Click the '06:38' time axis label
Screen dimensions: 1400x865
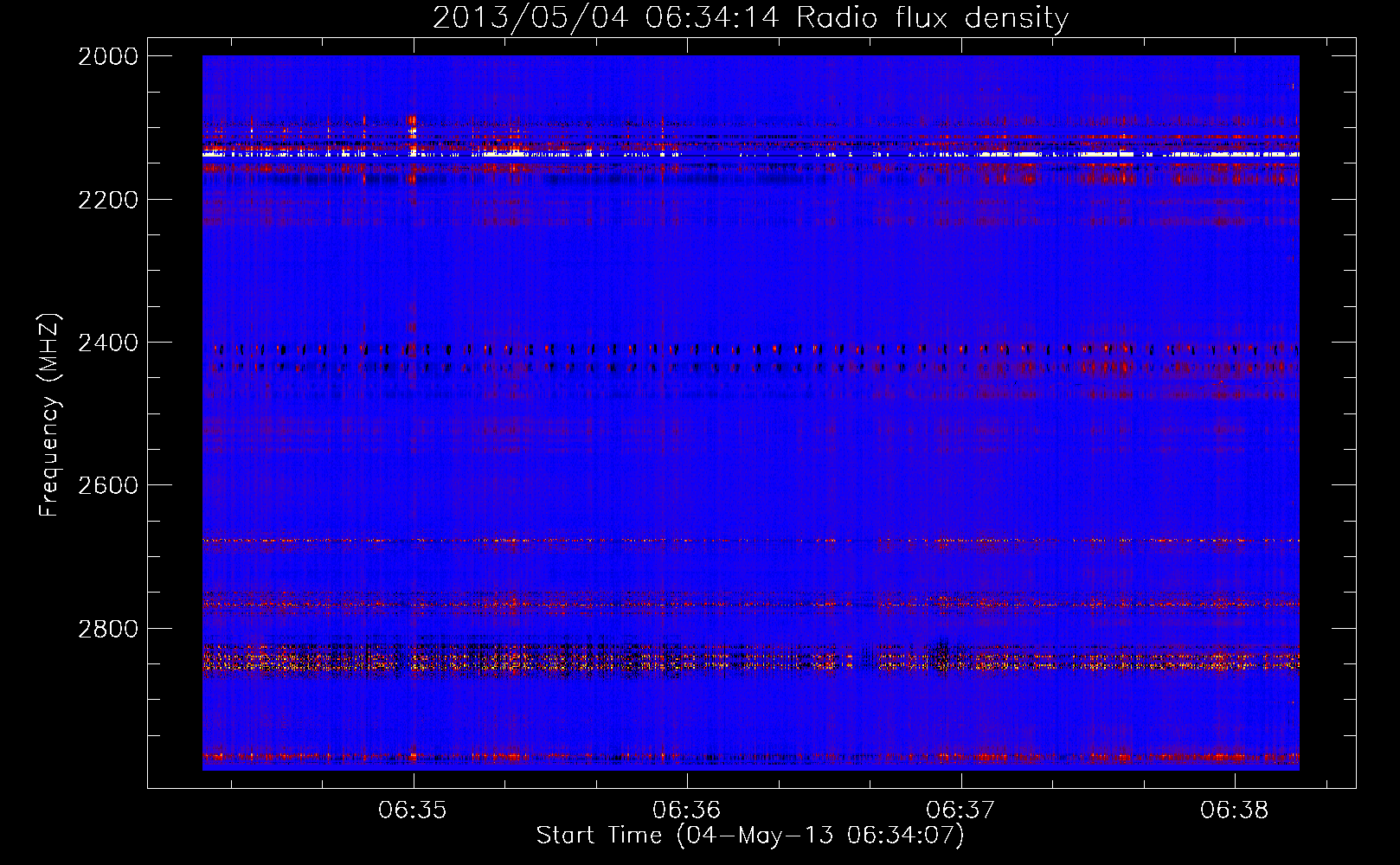(x=1235, y=811)
